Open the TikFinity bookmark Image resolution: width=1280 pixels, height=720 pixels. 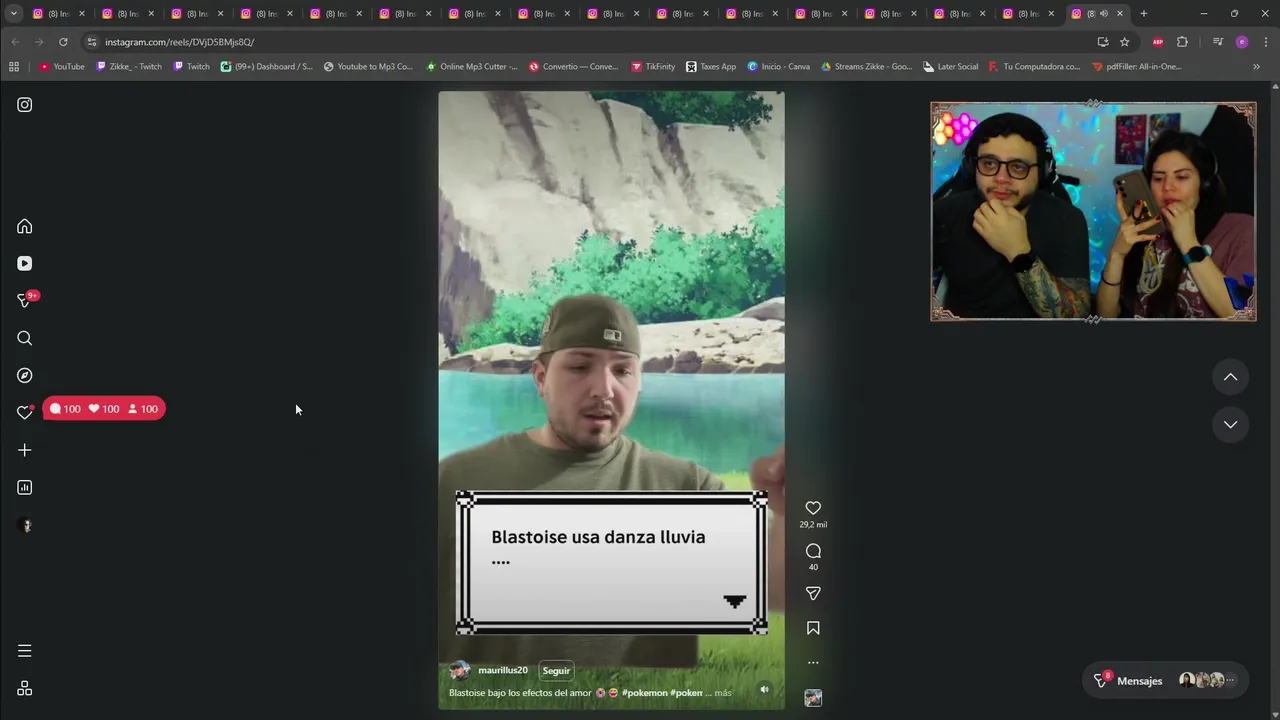coord(653,67)
